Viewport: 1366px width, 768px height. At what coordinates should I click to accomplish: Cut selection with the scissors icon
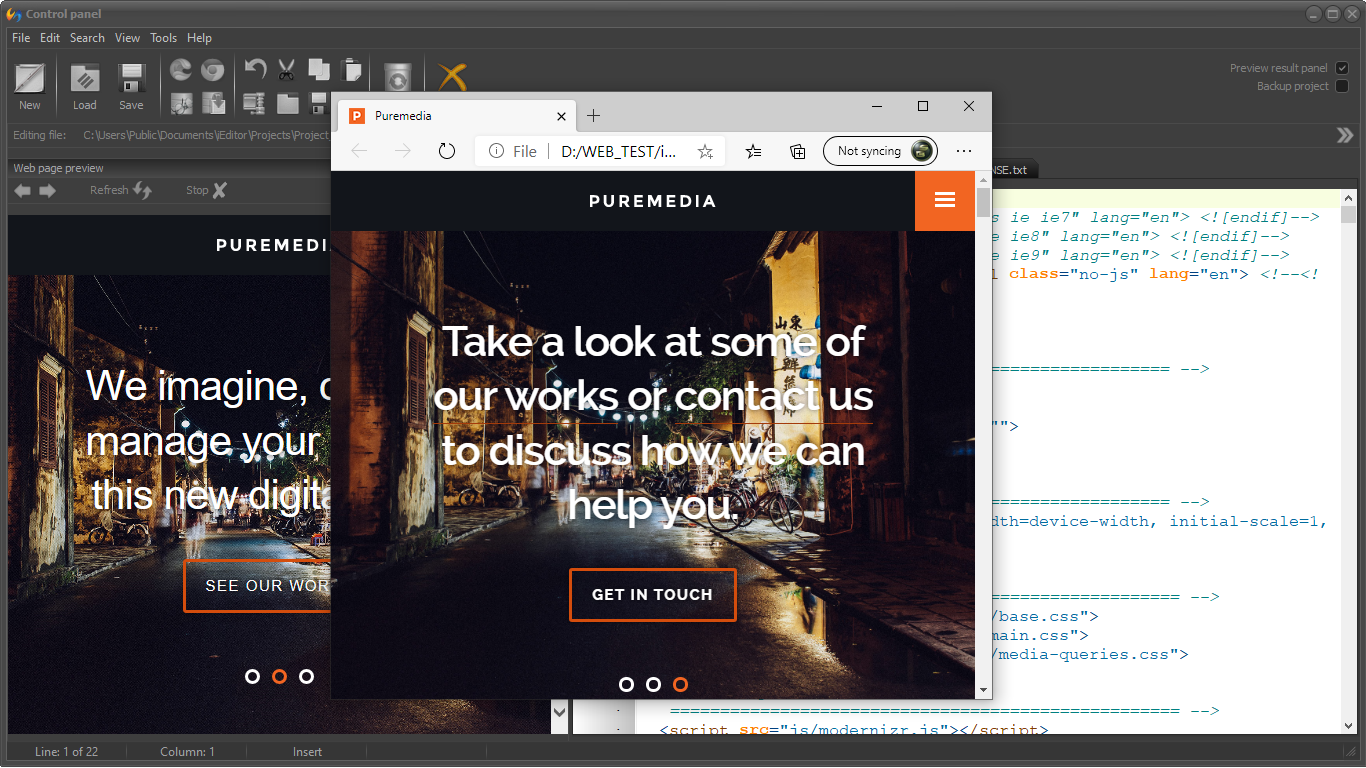coord(286,69)
